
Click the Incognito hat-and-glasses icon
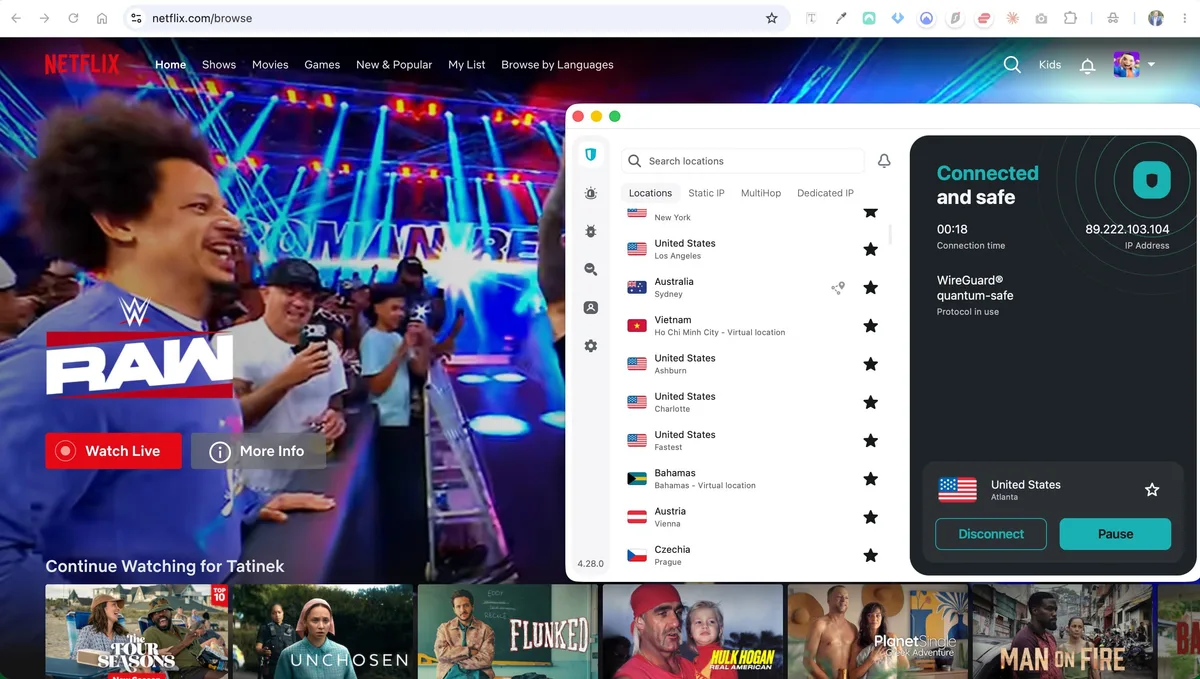click(1113, 18)
